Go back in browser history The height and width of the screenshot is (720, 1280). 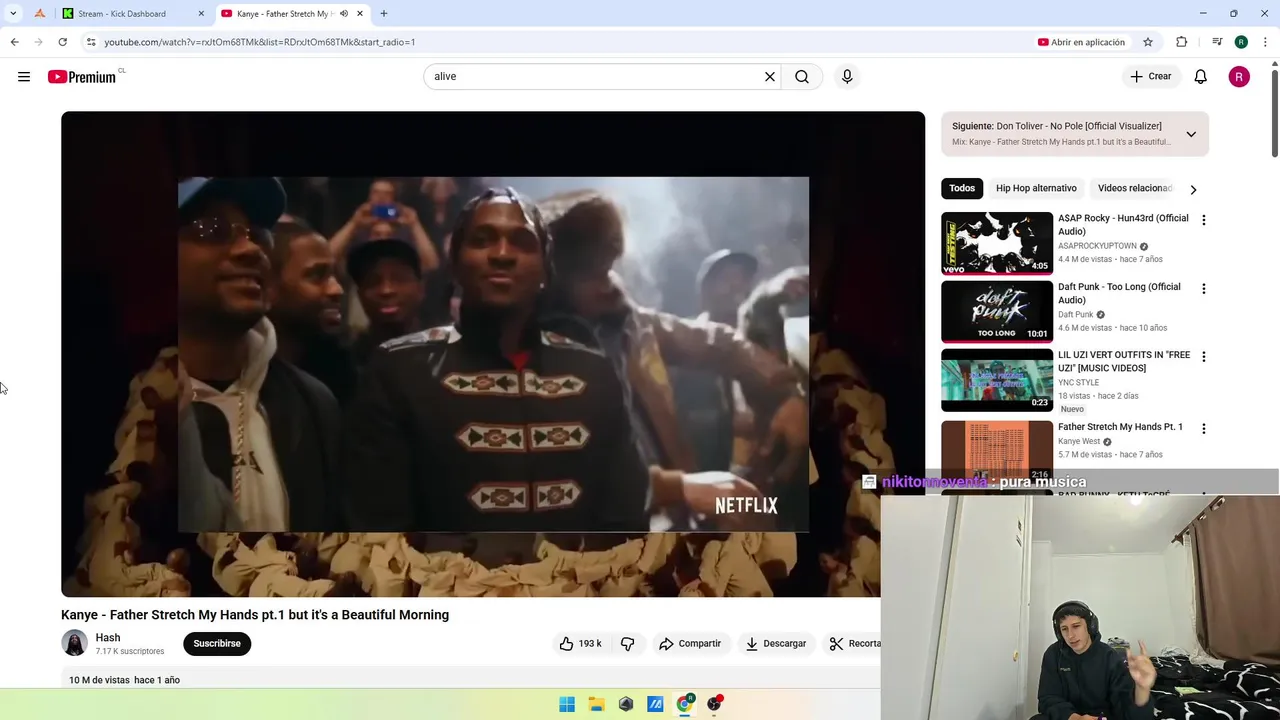click(15, 42)
